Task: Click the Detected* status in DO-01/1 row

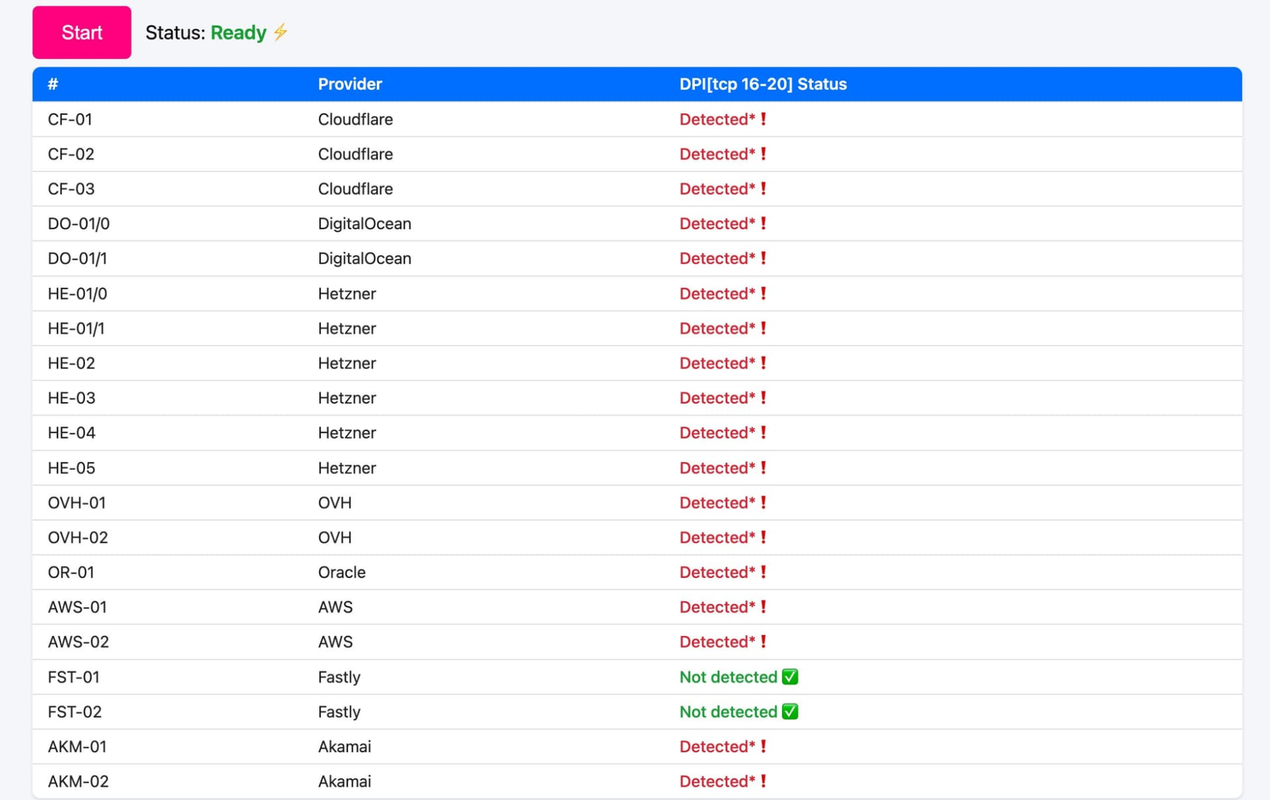Action: (717, 259)
